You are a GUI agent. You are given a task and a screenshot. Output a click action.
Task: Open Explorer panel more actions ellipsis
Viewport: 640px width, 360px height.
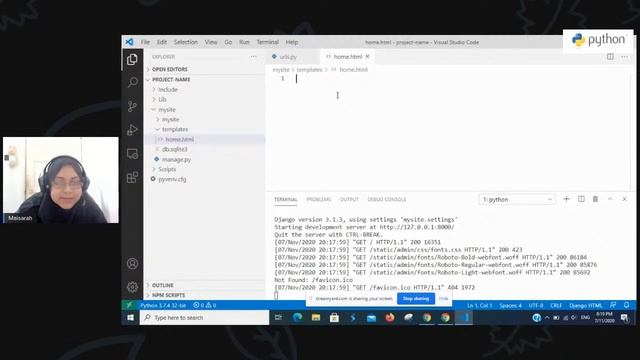253,57
